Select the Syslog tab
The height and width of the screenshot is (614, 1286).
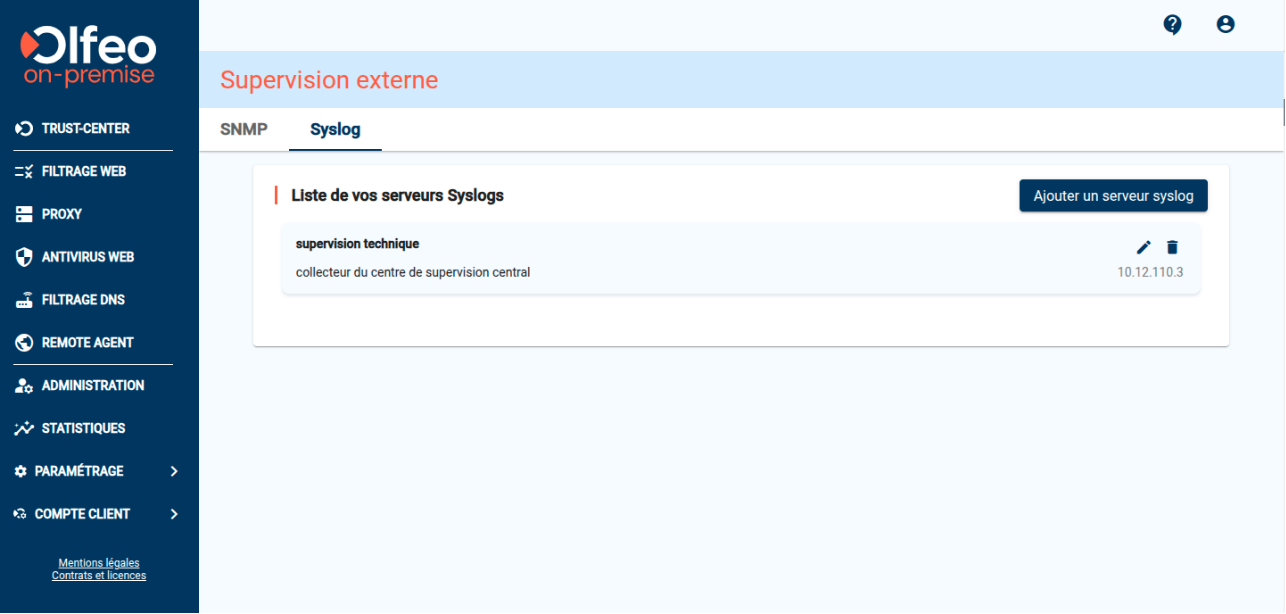335,129
